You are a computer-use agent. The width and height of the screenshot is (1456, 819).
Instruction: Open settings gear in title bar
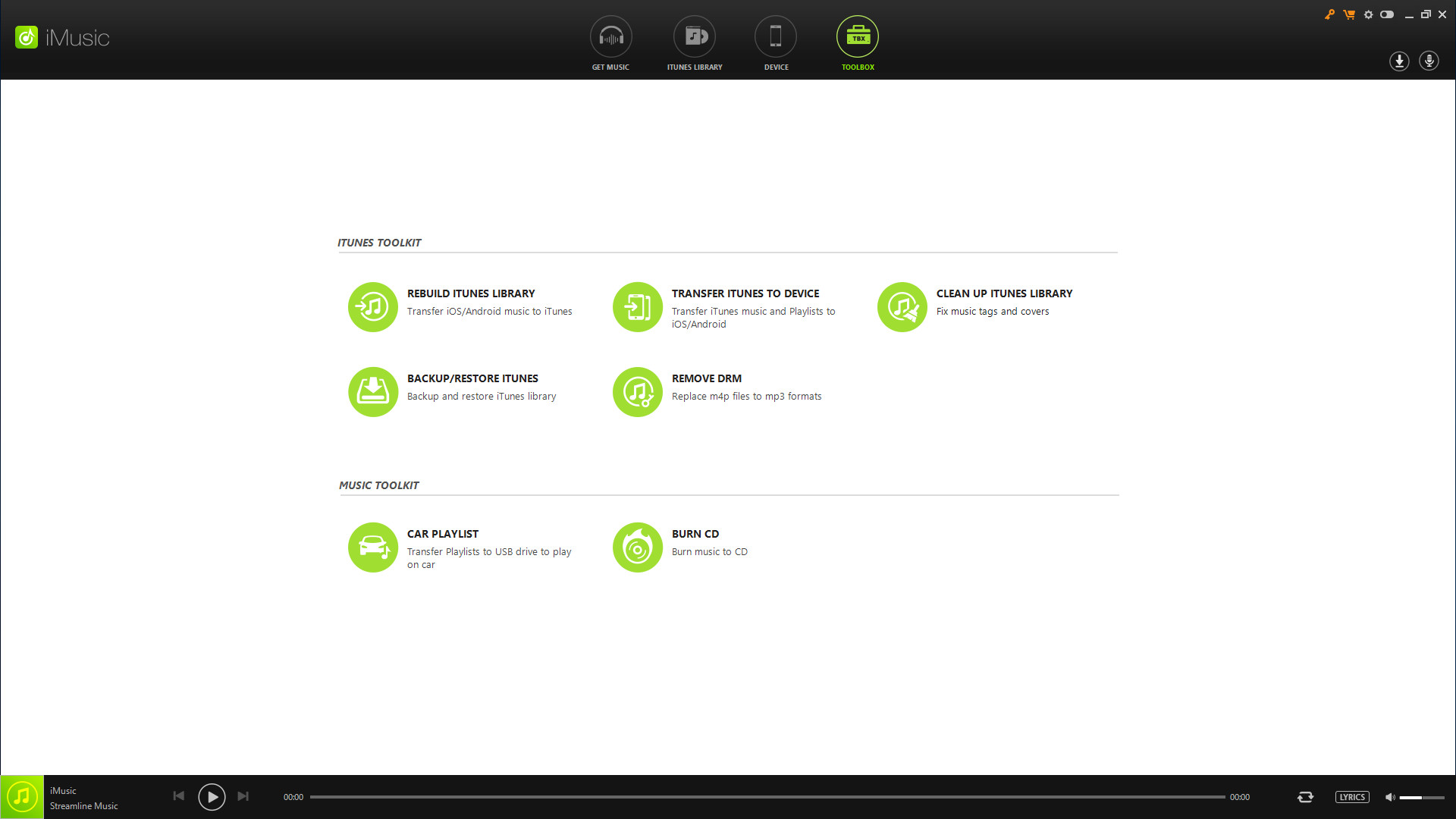[x=1368, y=14]
